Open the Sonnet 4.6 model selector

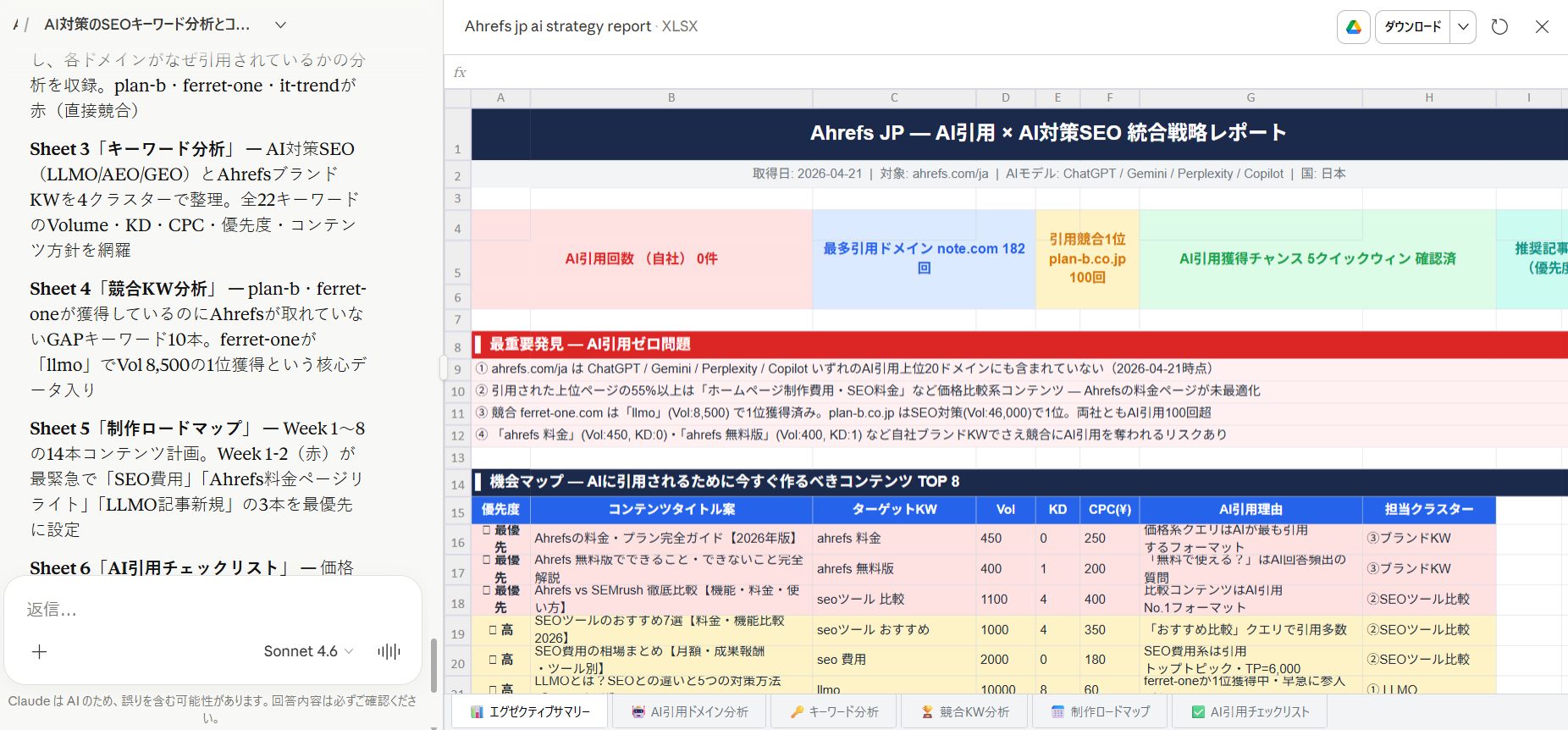[x=308, y=651]
